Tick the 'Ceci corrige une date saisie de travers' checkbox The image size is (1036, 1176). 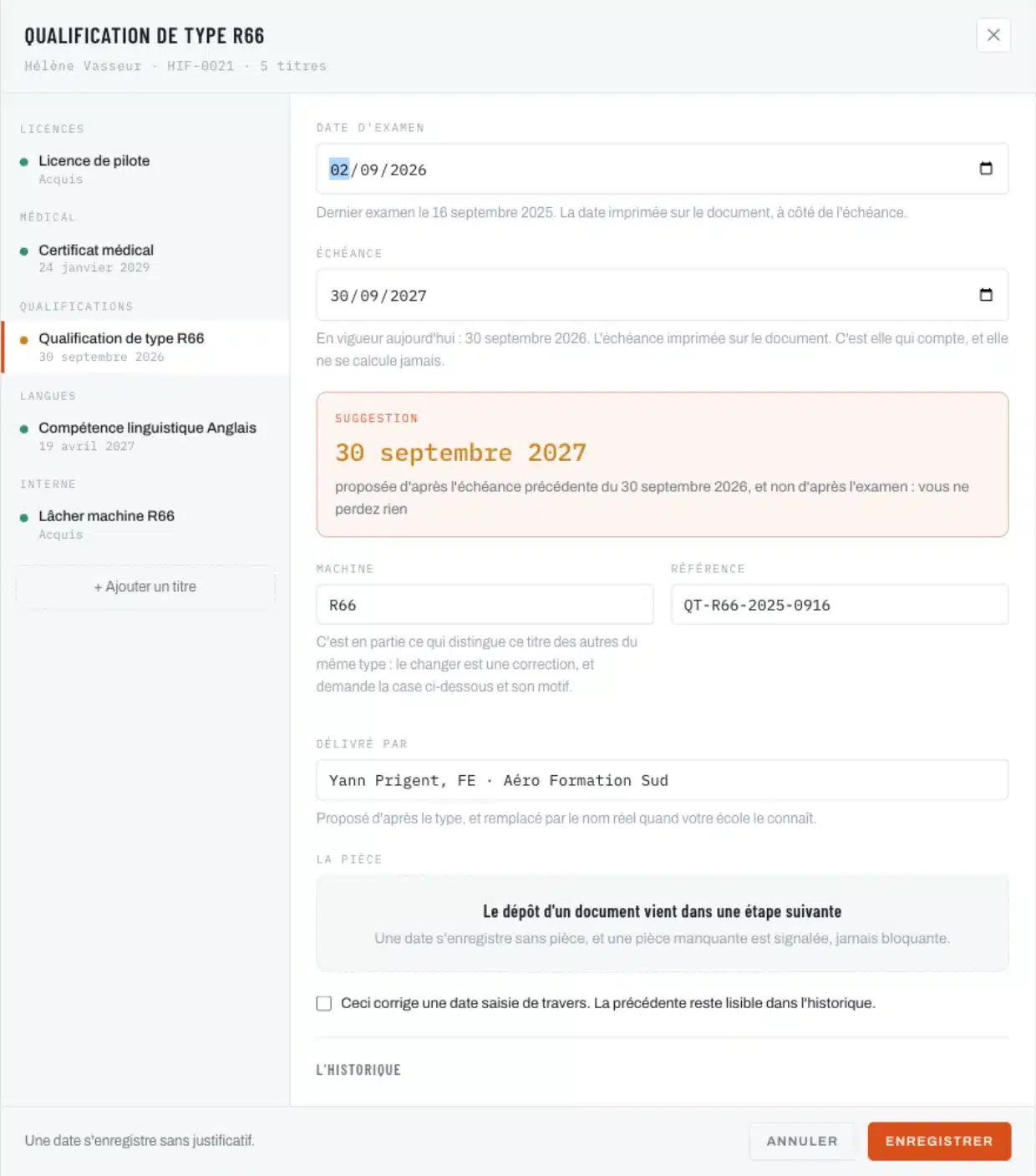pyautogui.click(x=324, y=1003)
